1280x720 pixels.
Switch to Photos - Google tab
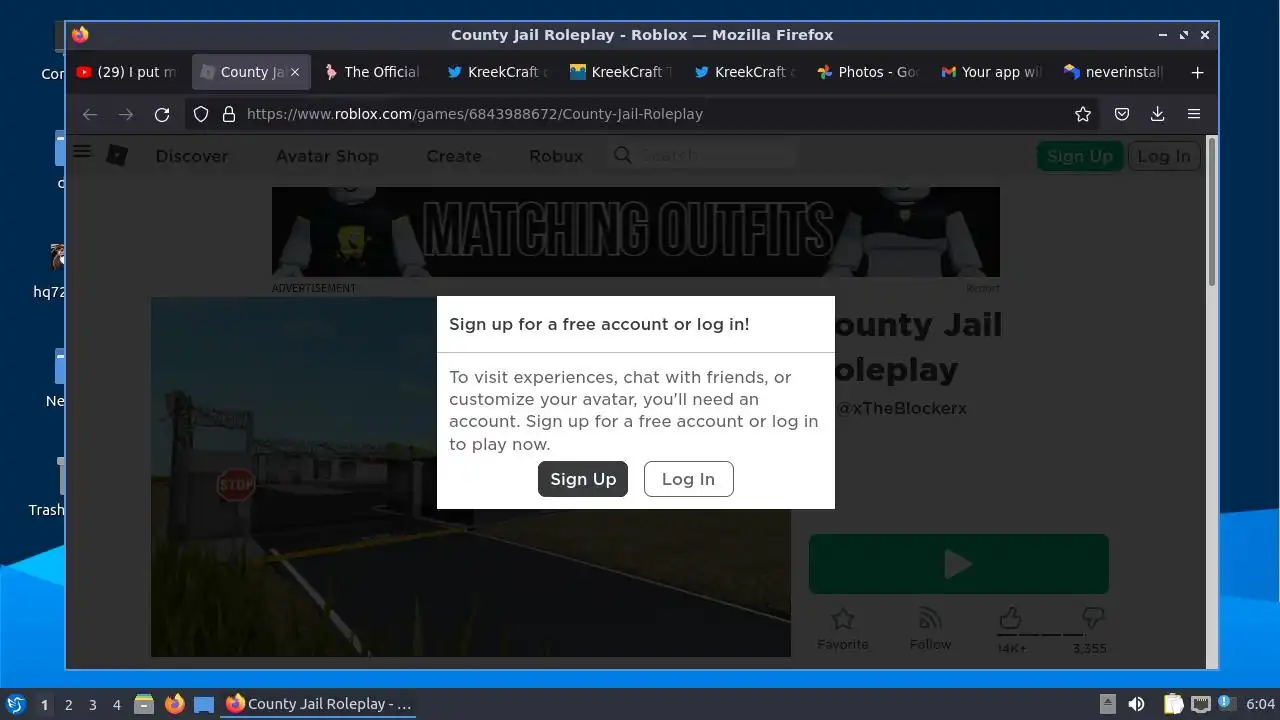coord(866,72)
